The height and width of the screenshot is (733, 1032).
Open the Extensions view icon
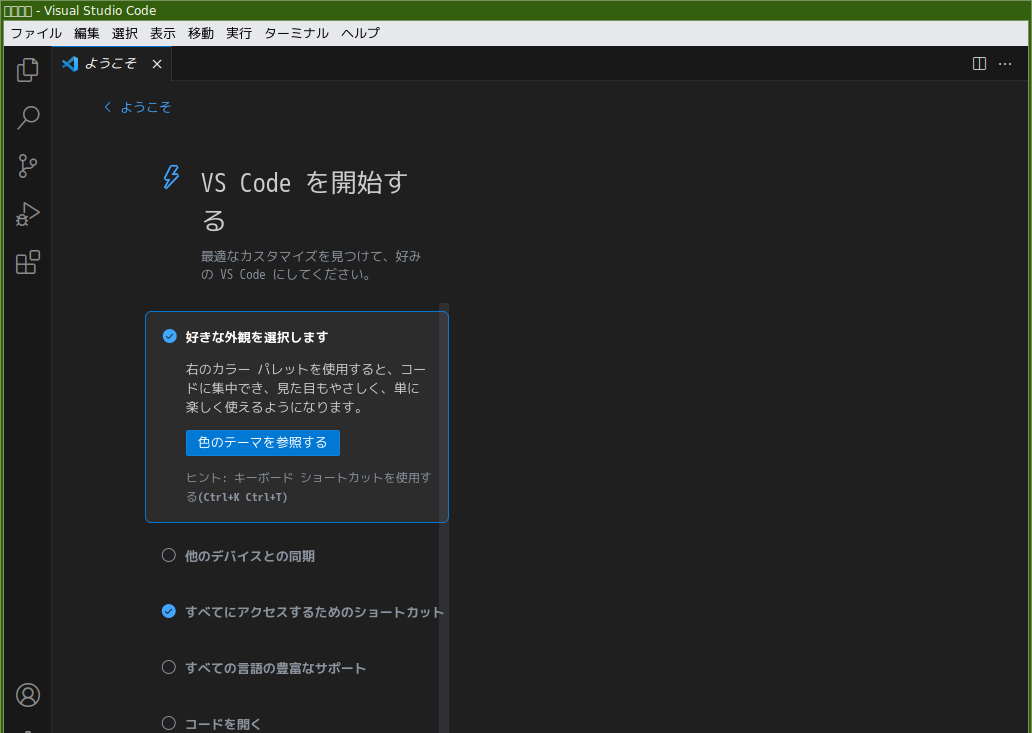tap(28, 262)
